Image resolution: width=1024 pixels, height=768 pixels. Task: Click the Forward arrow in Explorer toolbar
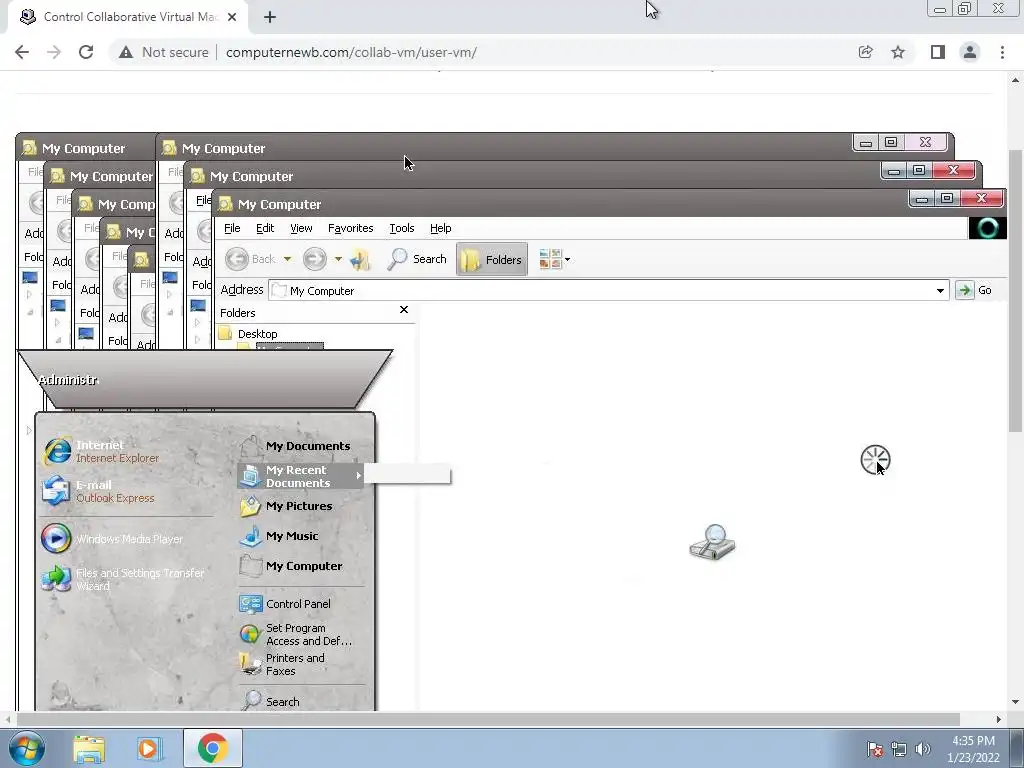point(314,259)
